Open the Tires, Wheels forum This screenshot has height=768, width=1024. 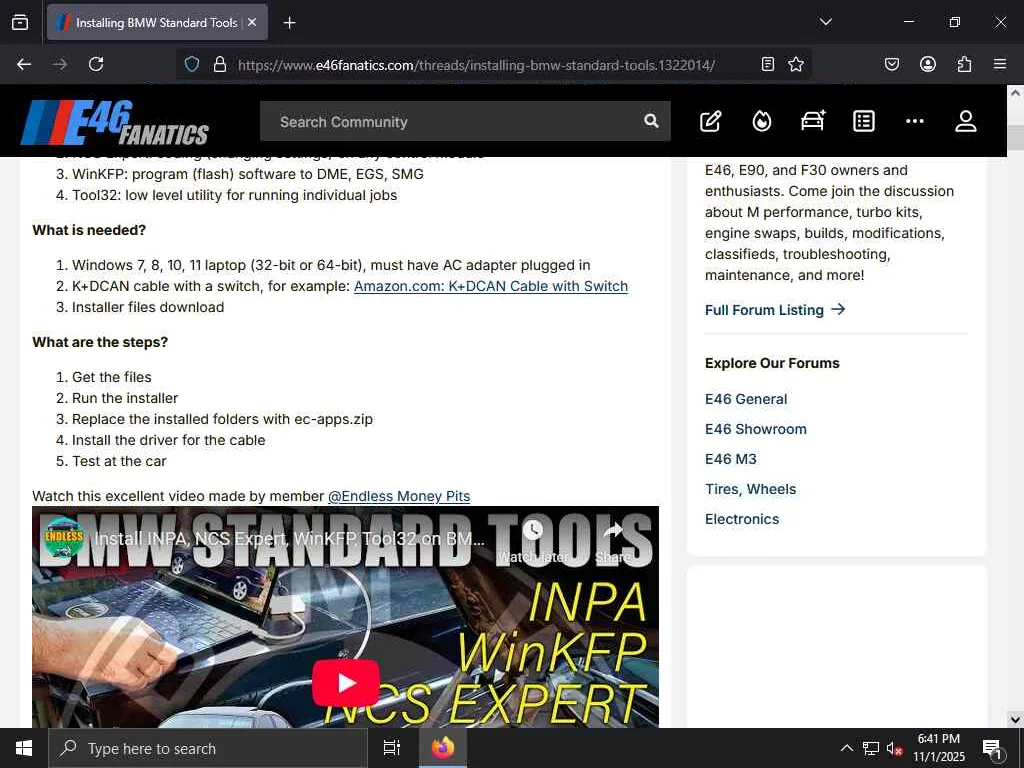click(750, 489)
